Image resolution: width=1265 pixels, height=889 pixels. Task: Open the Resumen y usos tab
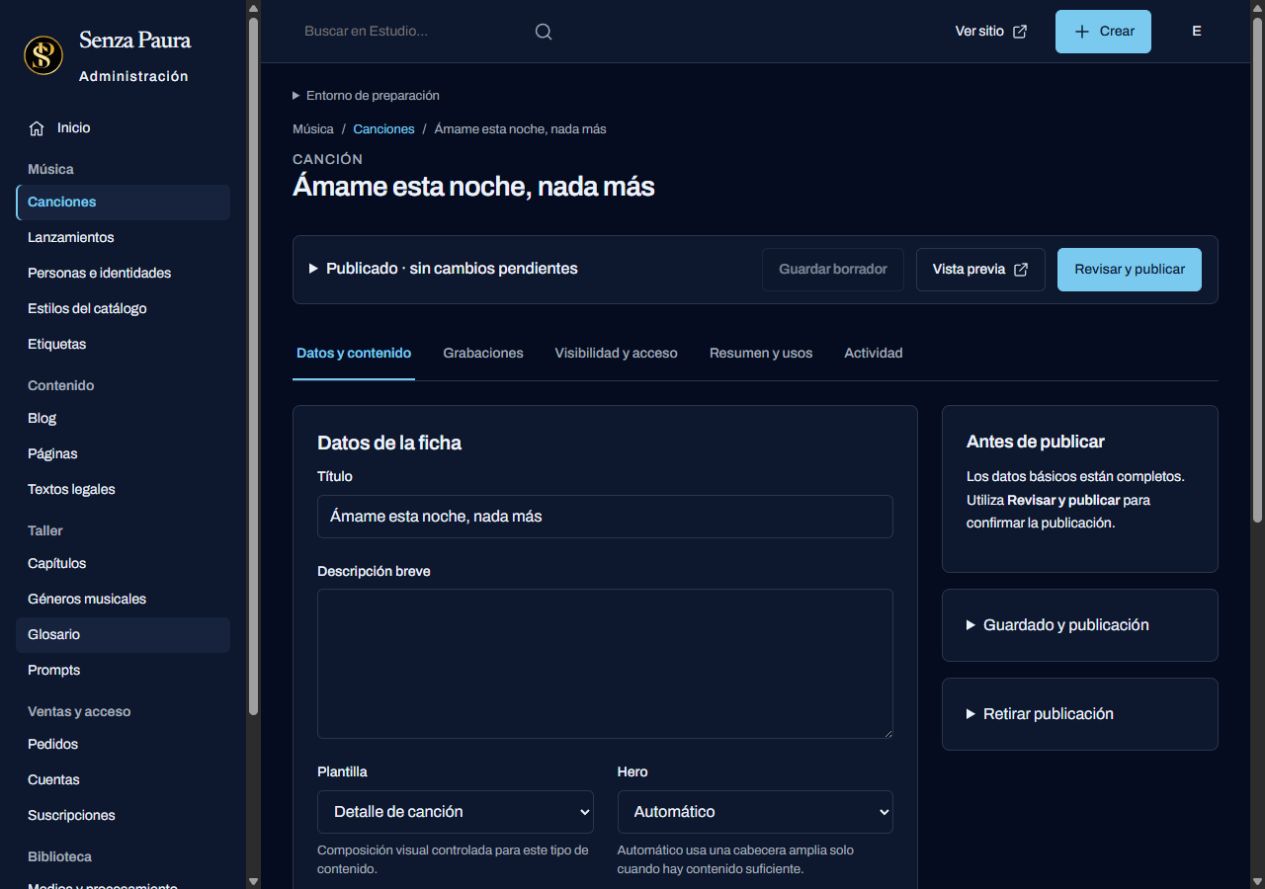[761, 353]
